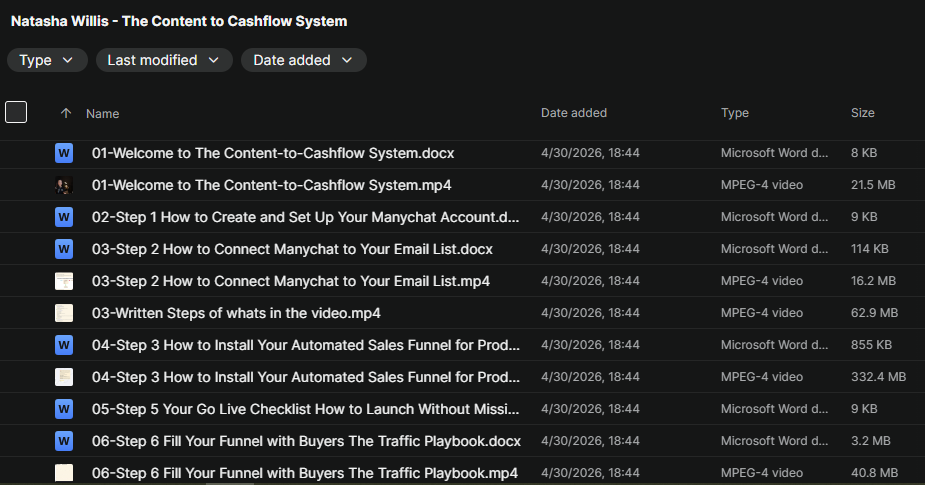Click Microsoft Word type in 05-Step 5 row
The image size is (925, 485).
coord(774,408)
